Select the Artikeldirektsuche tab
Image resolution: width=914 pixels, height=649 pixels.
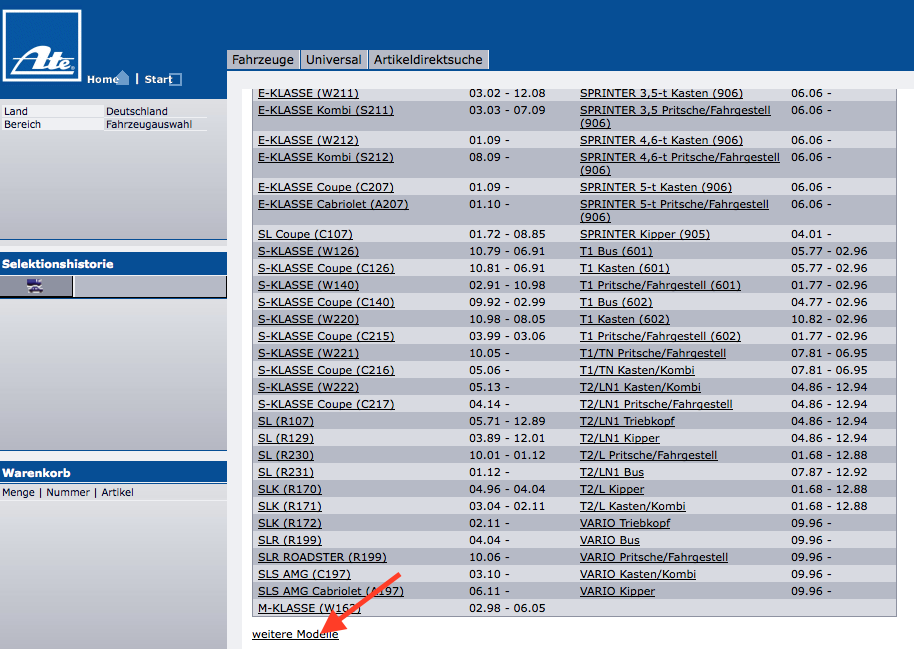[428, 60]
